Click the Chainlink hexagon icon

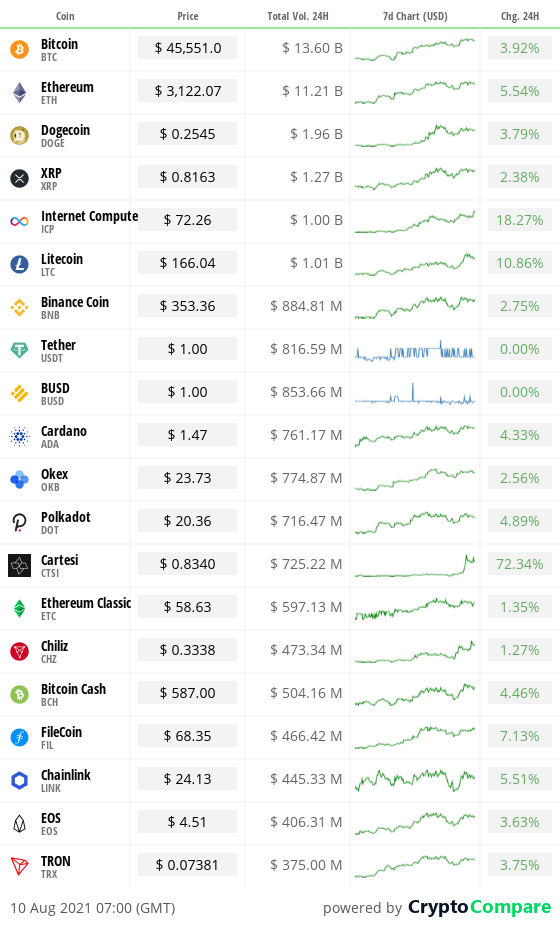click(20, 780)
